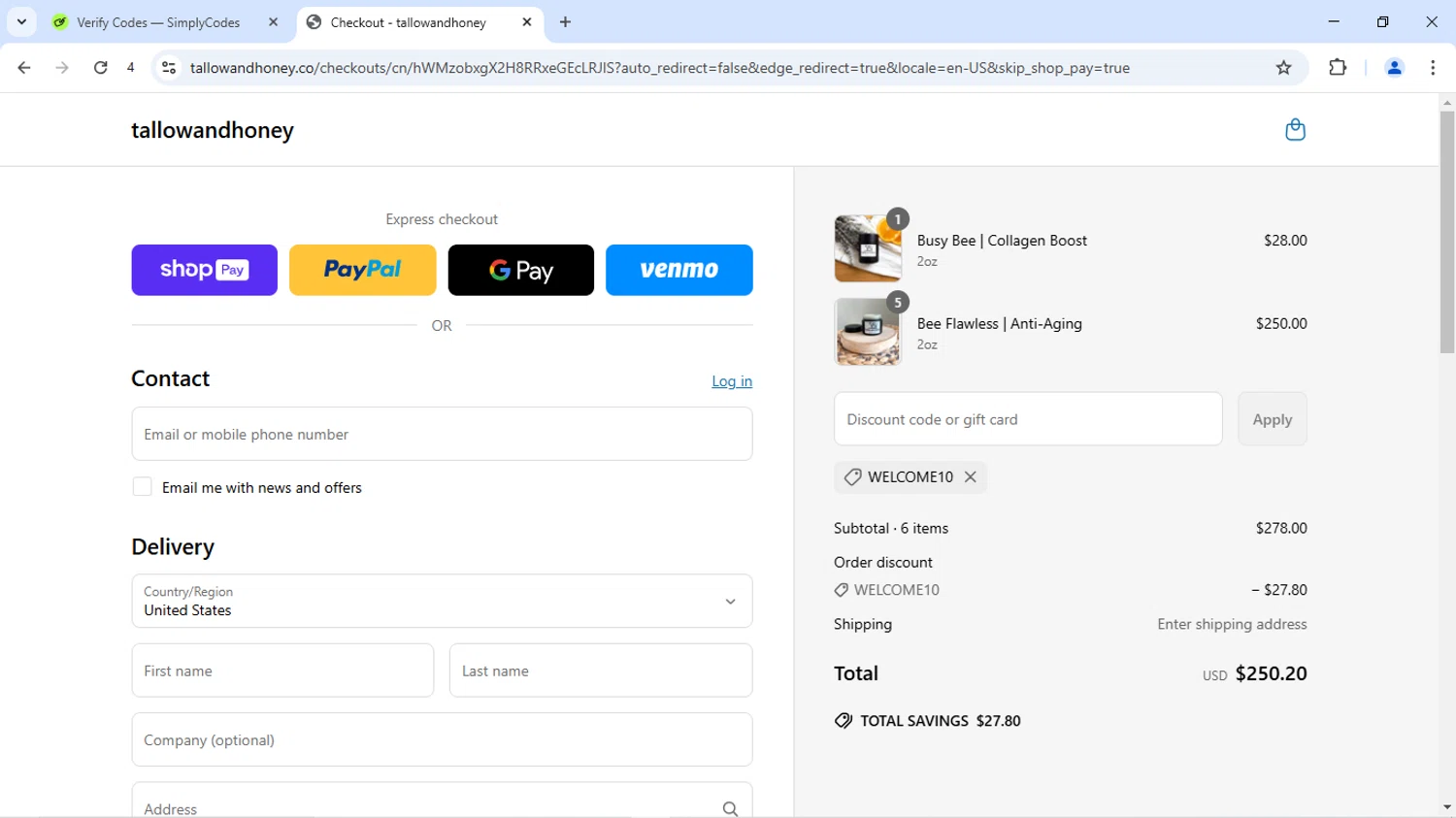Screen dimensions: 1456x818
Task: Click the Bee Flawless price $250.00
Action: coord(1281,323)
